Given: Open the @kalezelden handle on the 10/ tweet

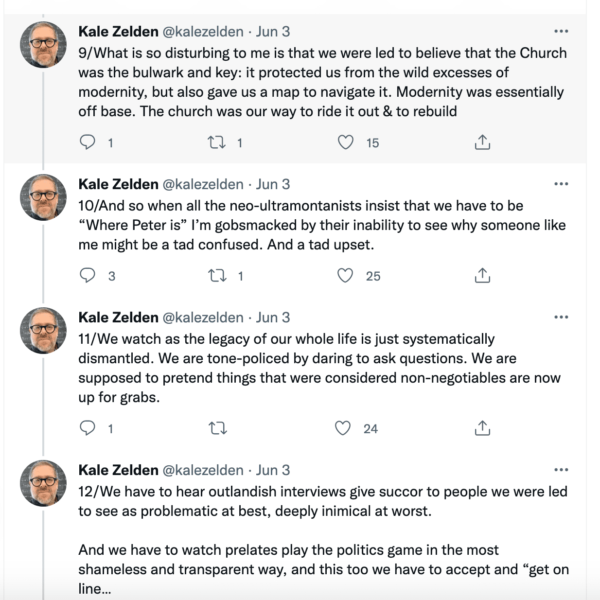Looking at the screenshot, I should (x=203, y=184).
